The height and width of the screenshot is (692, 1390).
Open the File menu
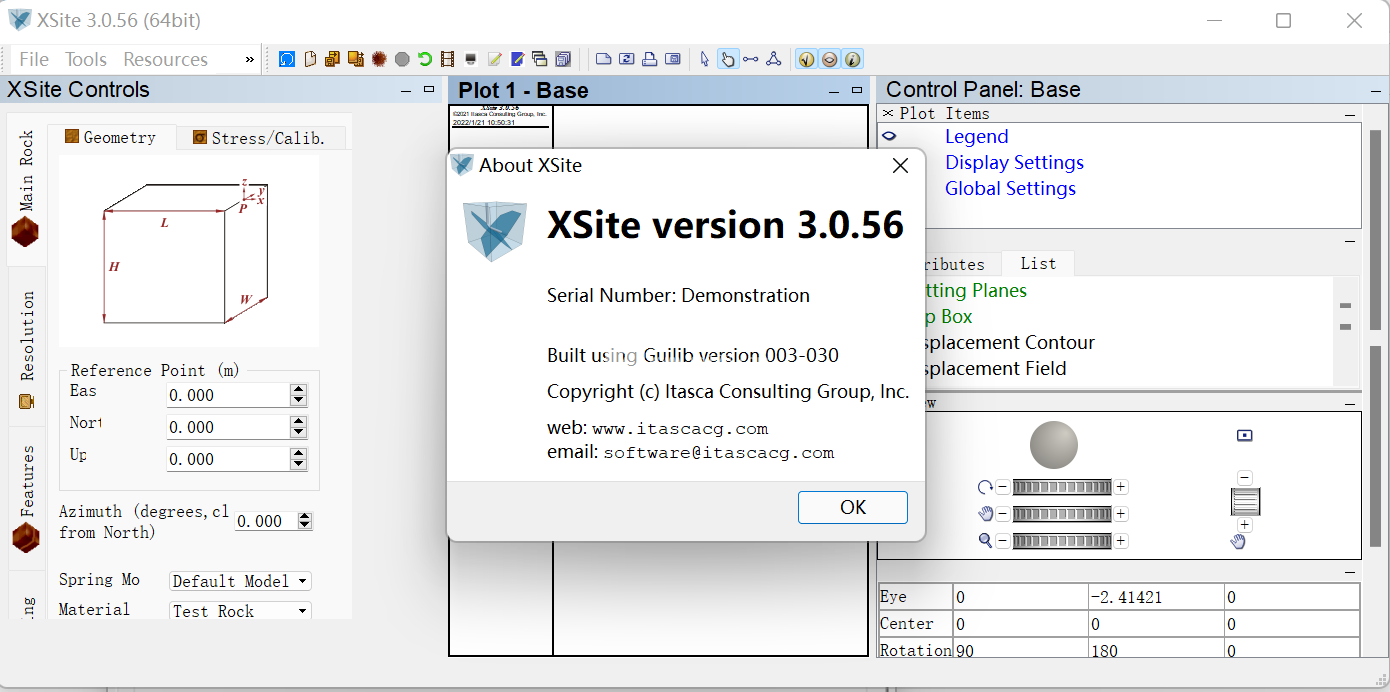(x=34, y=59)
